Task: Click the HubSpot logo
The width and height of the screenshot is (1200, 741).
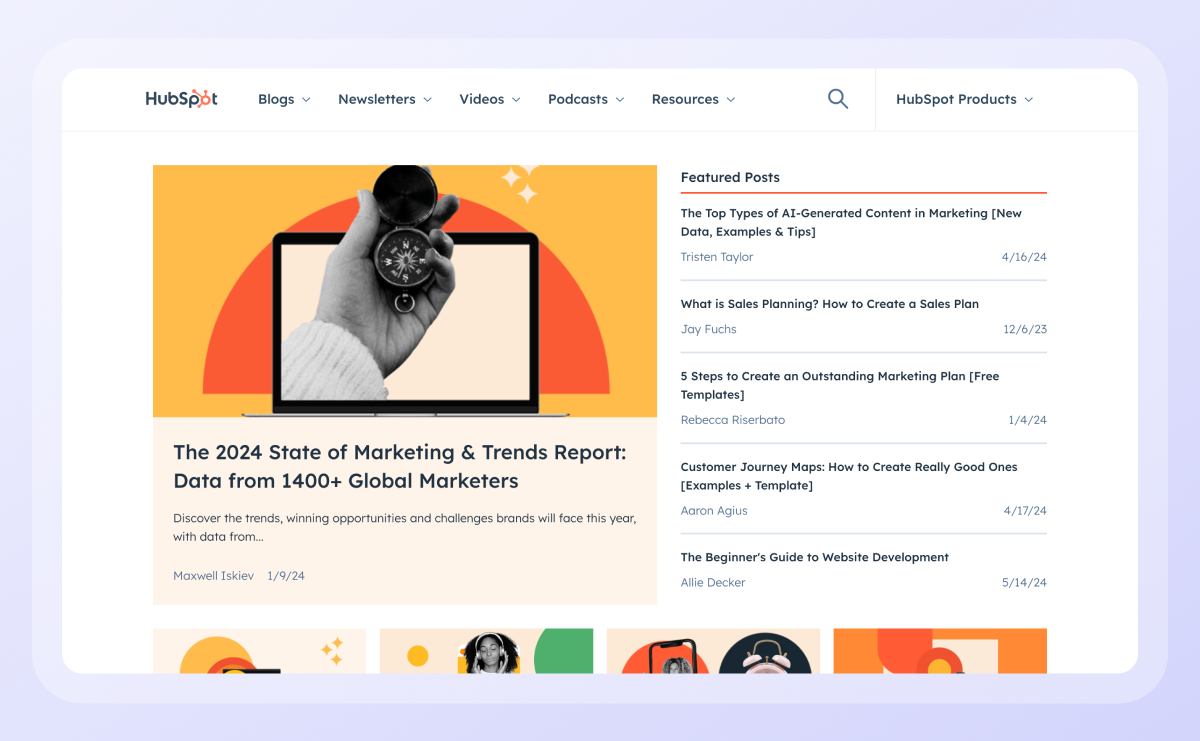Action: click(x=182, y=99)
